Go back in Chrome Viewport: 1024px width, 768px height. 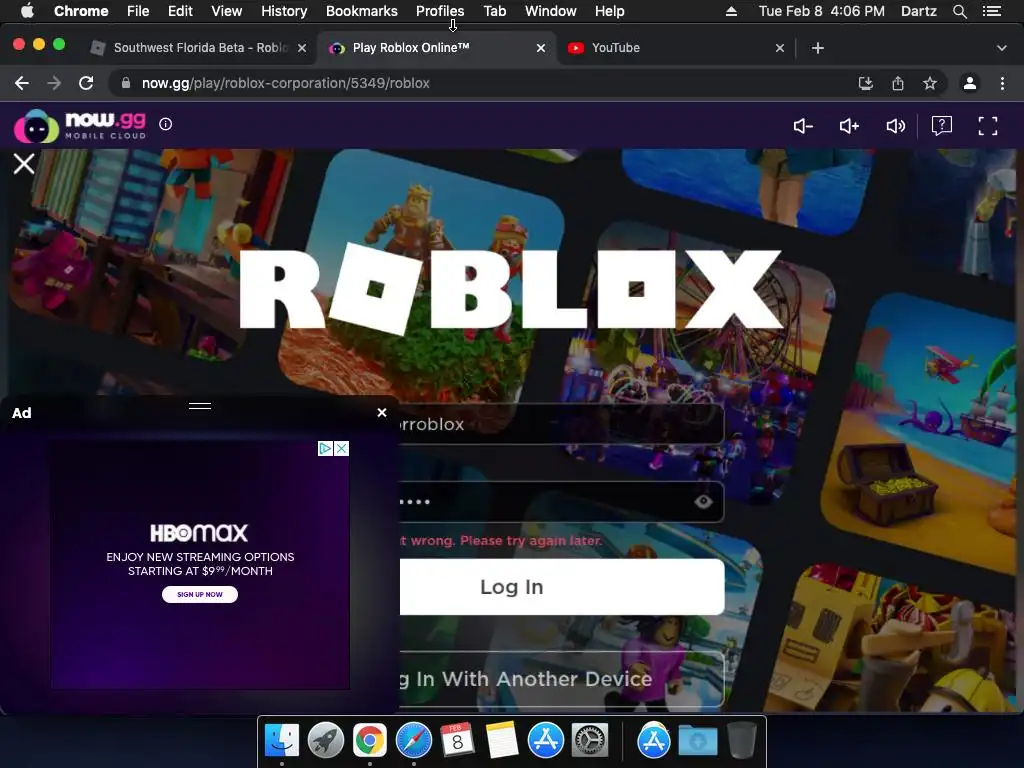[22, 83]
